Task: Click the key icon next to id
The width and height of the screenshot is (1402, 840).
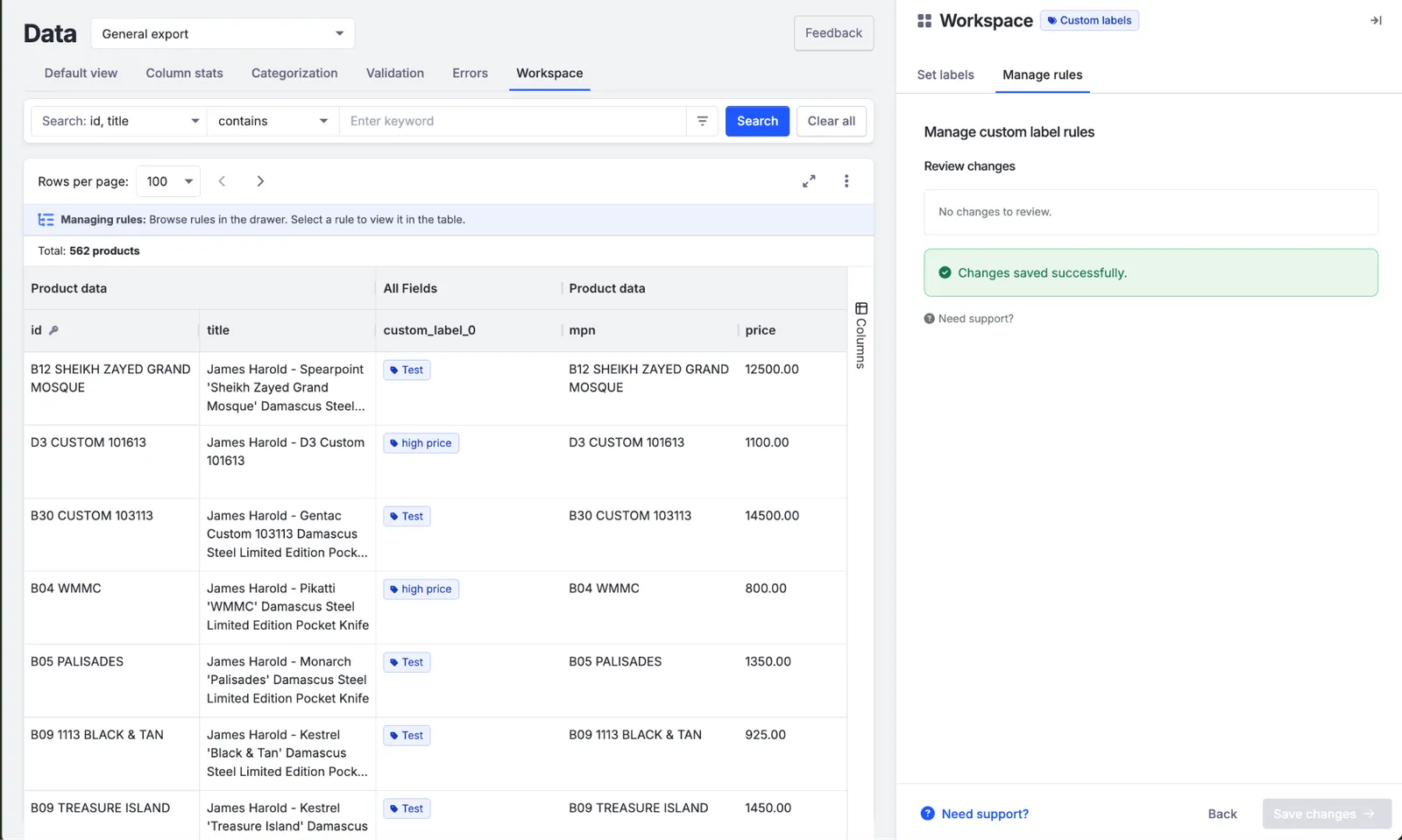Action: [x=53, y=330]
